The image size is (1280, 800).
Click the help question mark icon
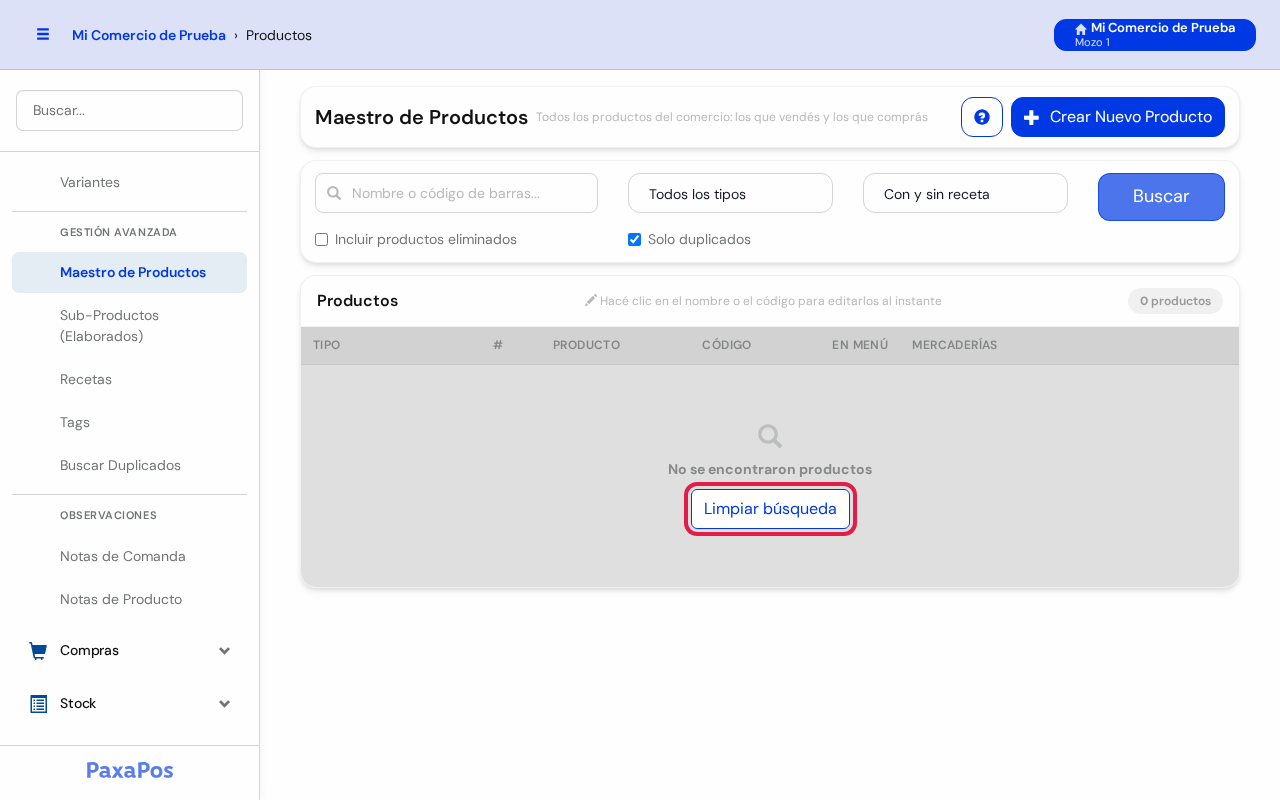(x=982, y=117)
